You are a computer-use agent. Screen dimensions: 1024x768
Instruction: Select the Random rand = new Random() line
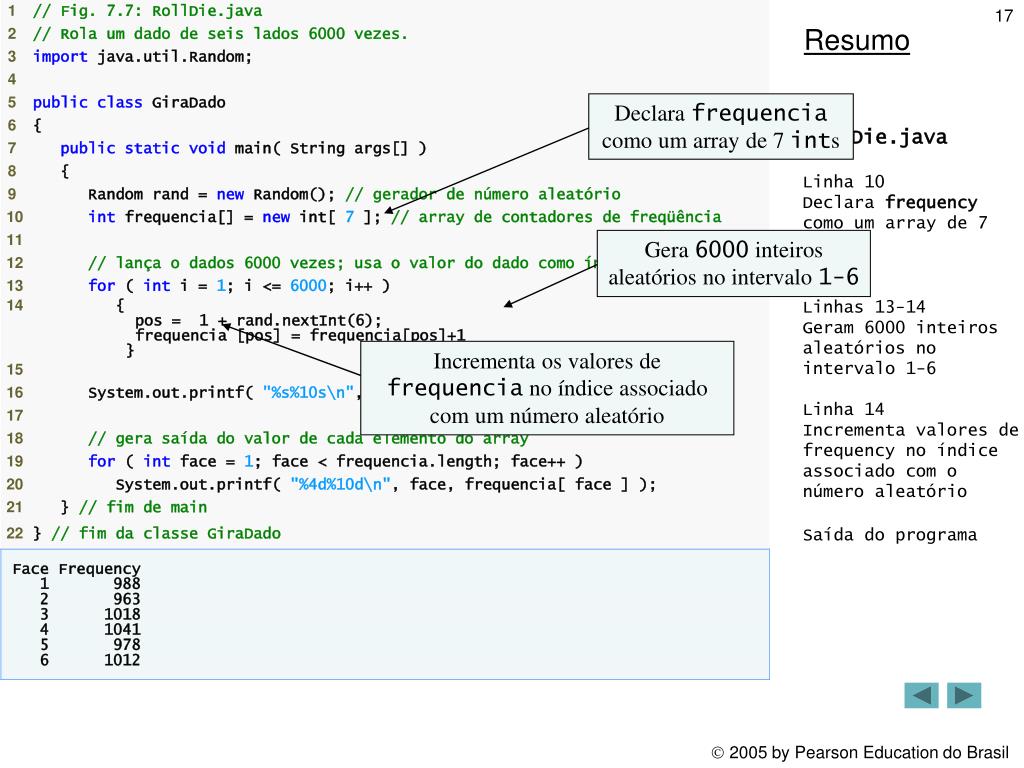[211, 195]
